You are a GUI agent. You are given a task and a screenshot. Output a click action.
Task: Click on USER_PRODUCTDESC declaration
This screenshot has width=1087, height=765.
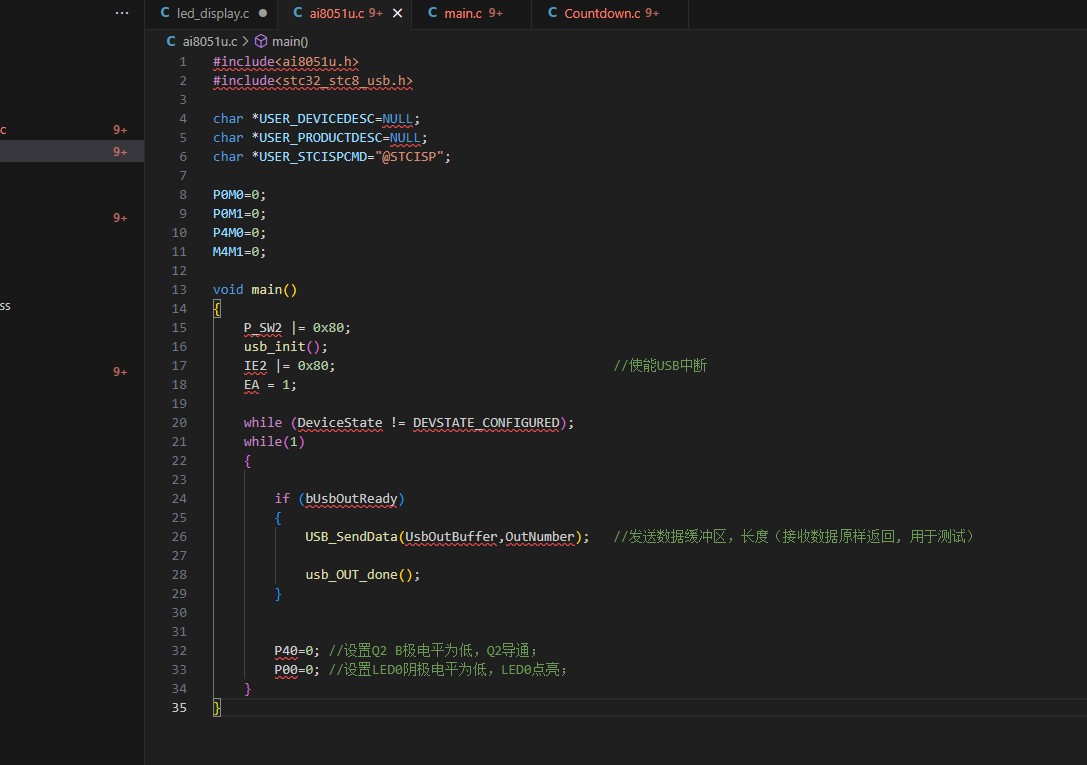320,138
